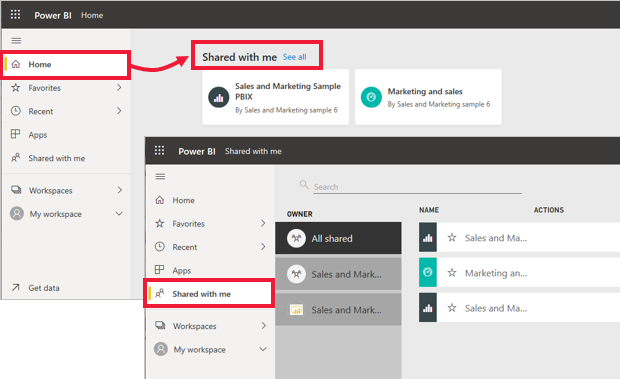Viewport: 620px width, 379px height.
Task: Expand Workspaces chevron in front window
Action: [263, 325]
